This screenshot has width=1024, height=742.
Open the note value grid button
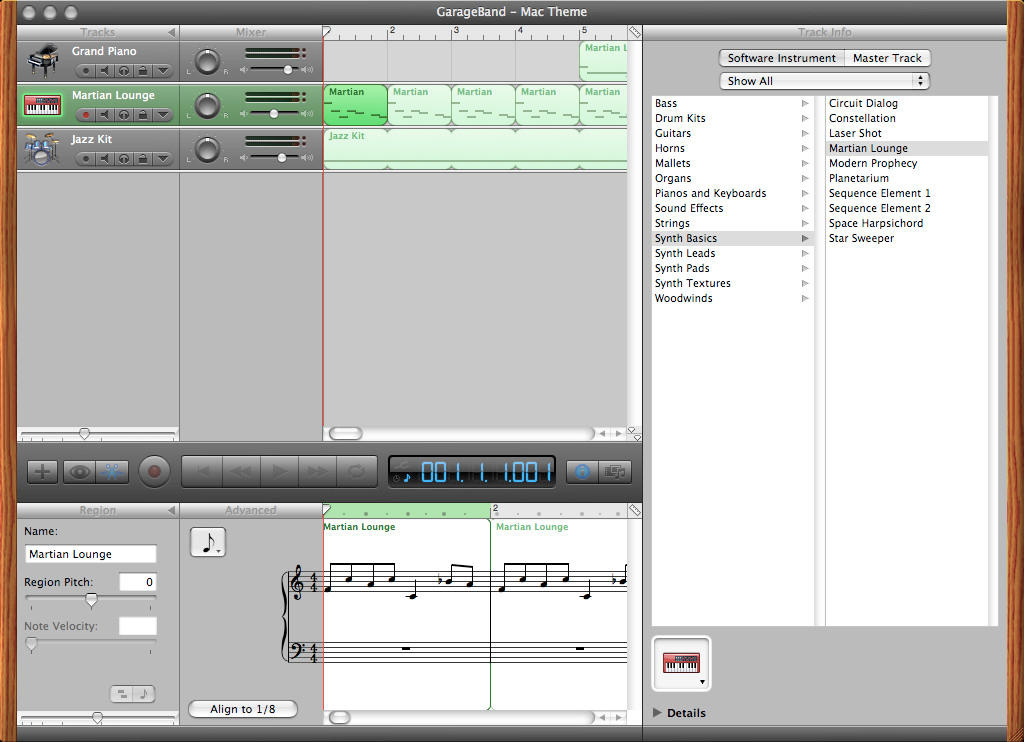(208, 542)
